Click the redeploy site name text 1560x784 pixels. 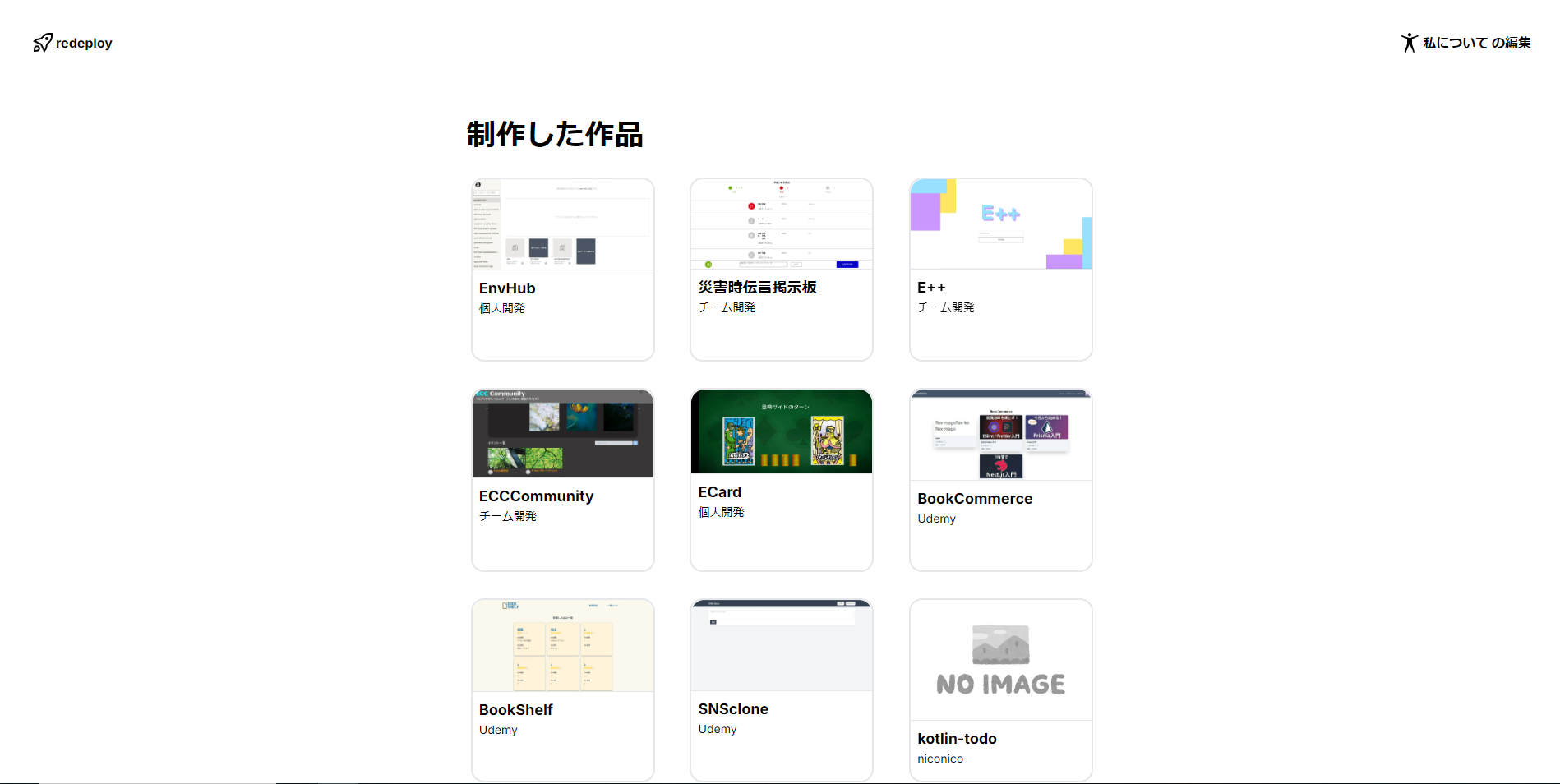tap(84, 43)
